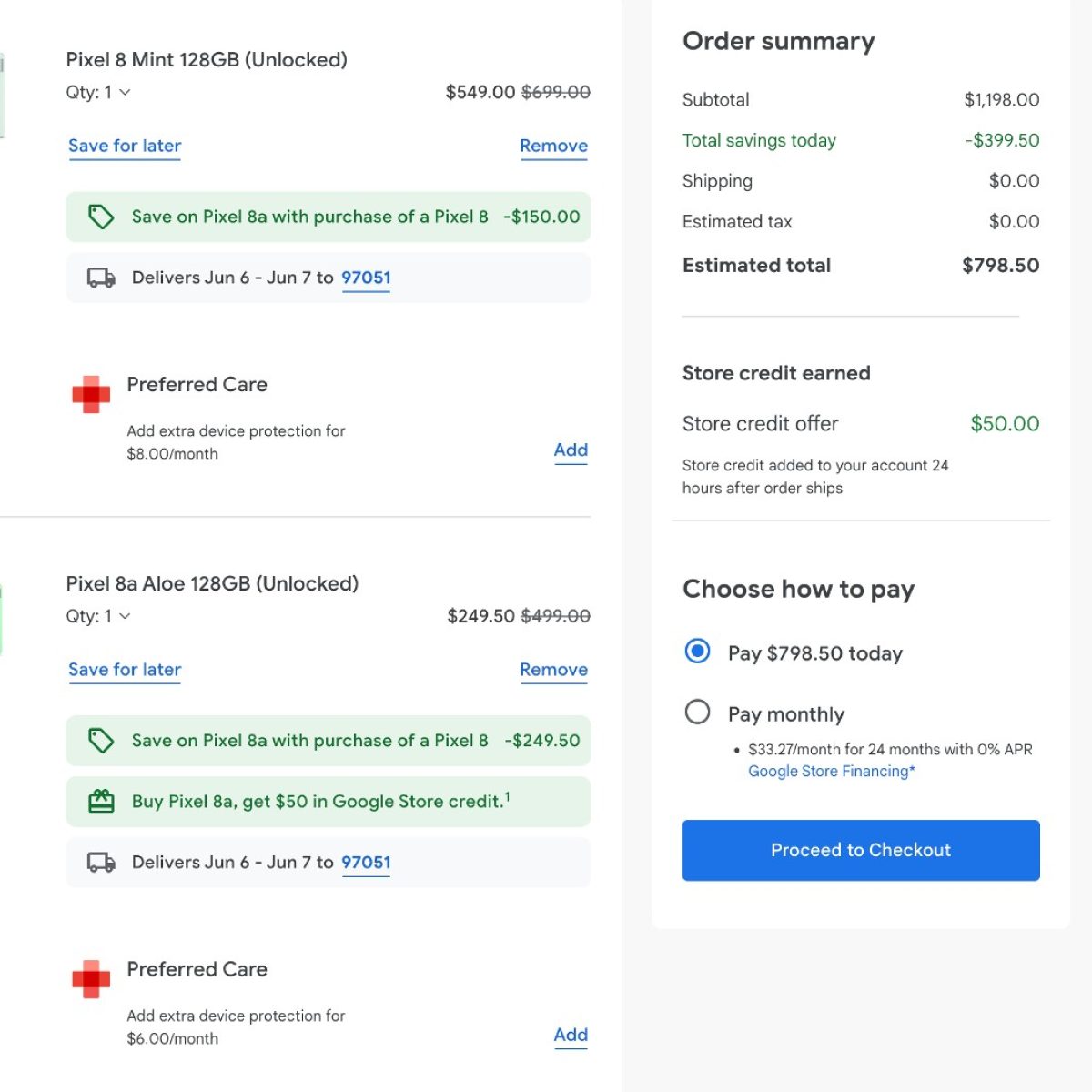Click the price tag icon on Pixel 8a promo
The height and width of the screenshot is (1092, 1092).
(x=101, y=741)
